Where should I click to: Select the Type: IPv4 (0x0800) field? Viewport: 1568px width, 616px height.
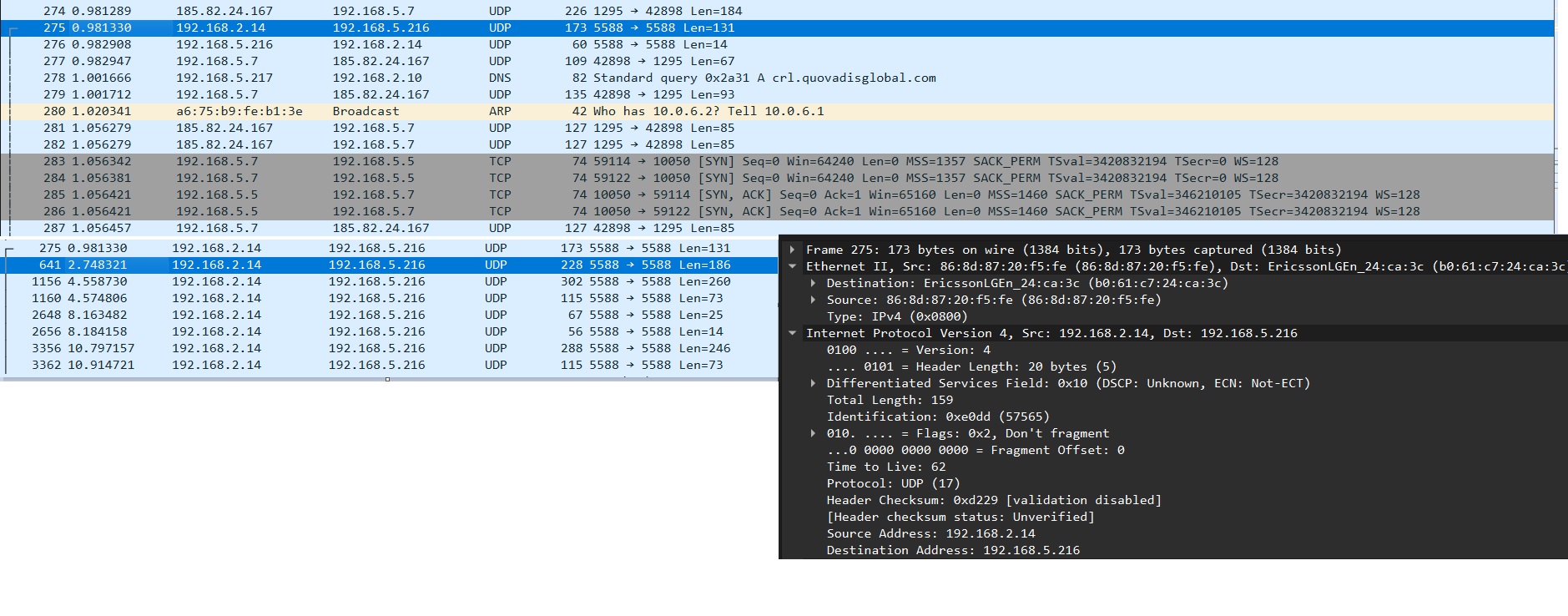(896, 316)
